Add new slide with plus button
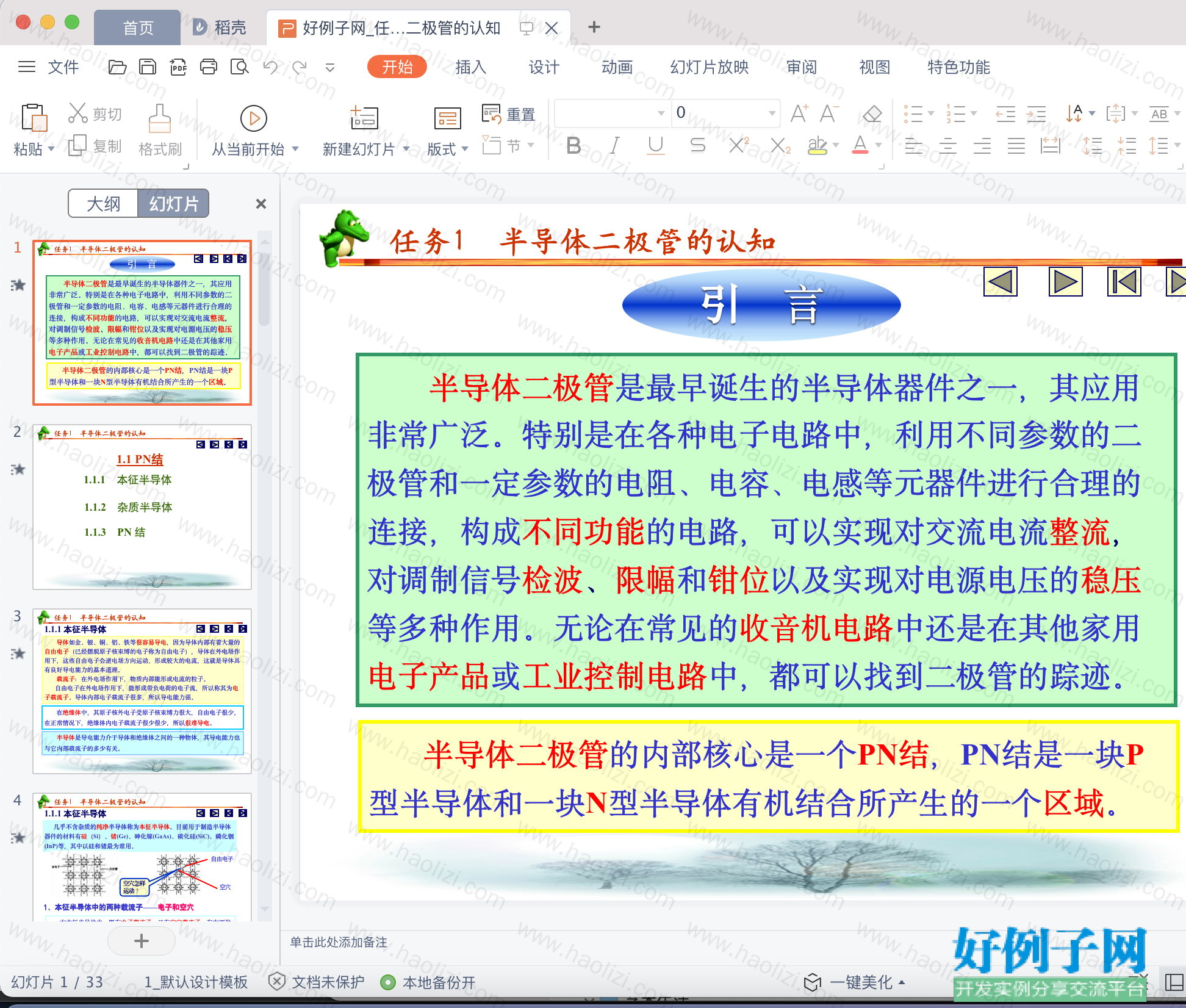 point(142,940)
